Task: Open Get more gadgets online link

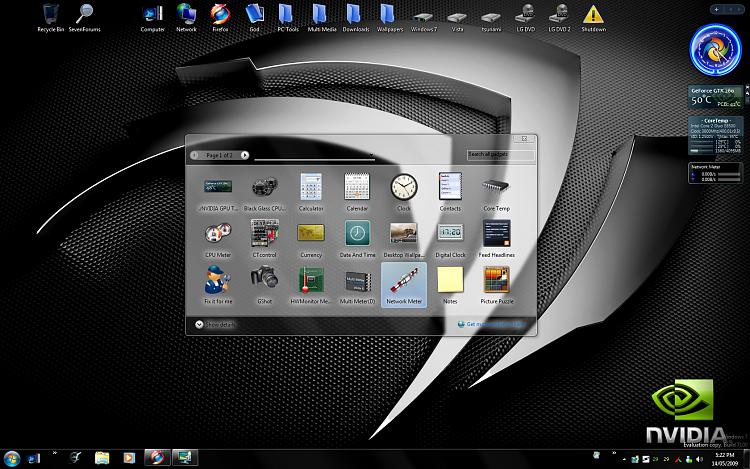Action: click(490, 324)
